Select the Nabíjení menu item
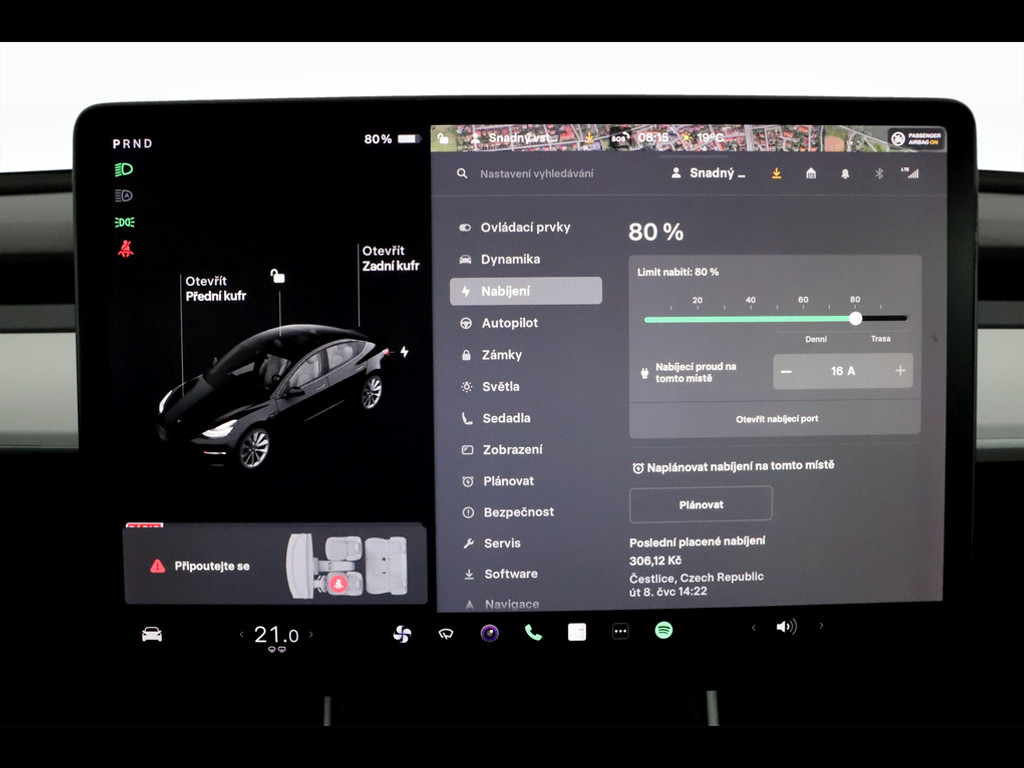 click(526, 291)
